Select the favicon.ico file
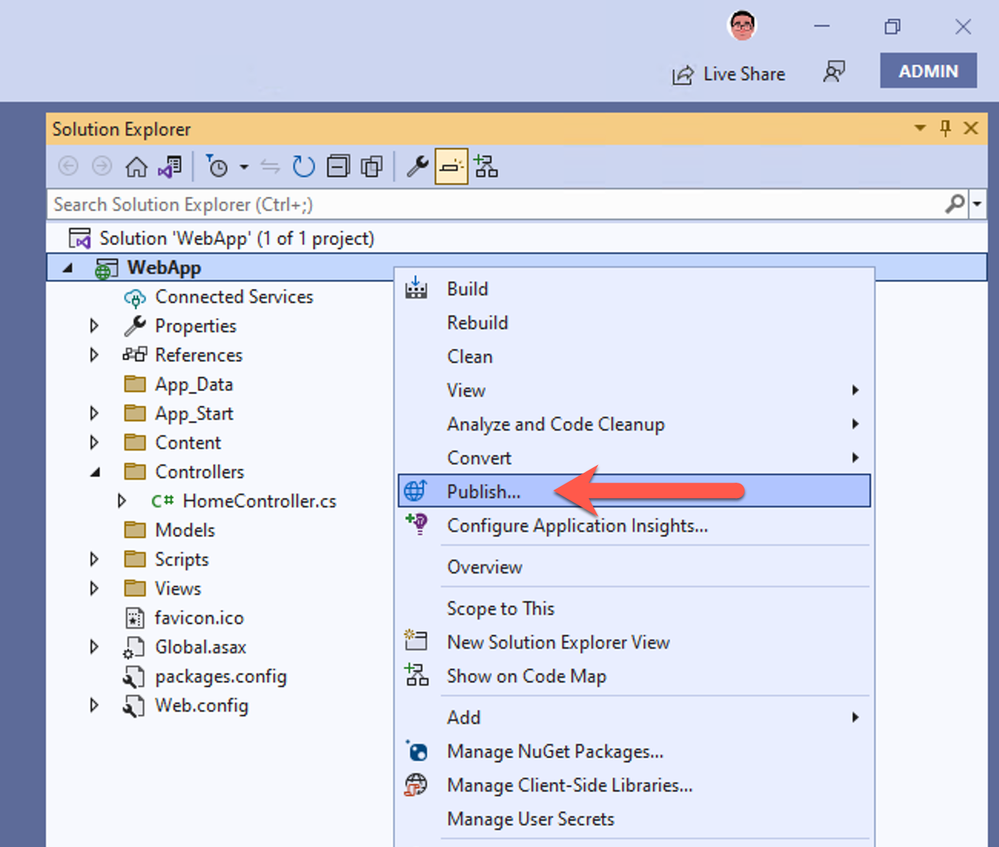The height and width of the screenshot is (847, 999). coord(199,618)
